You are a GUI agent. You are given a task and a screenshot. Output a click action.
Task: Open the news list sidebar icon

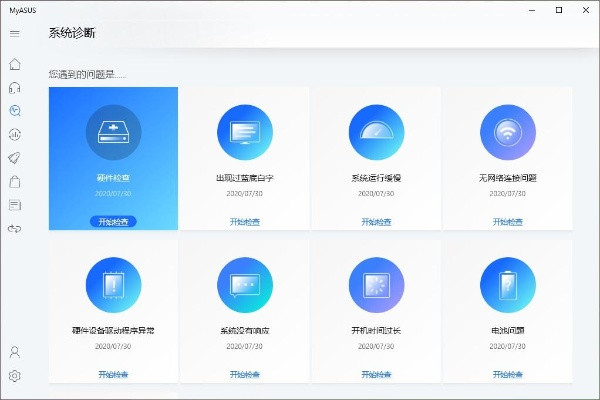[x=15, y=205]
